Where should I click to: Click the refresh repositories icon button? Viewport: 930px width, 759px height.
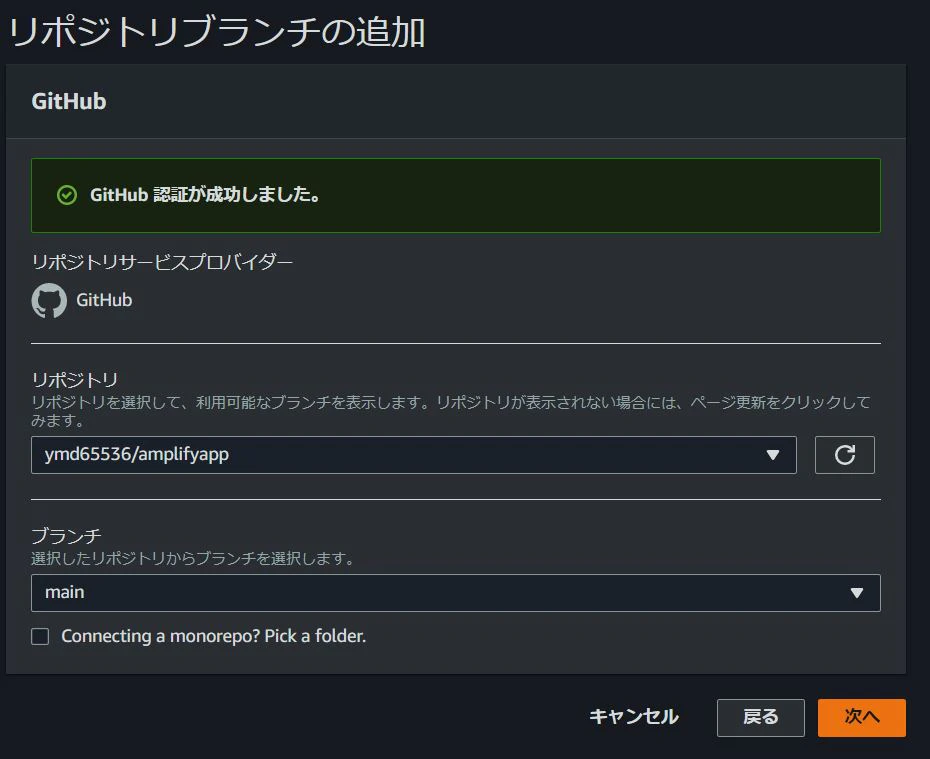coord(845,455)
